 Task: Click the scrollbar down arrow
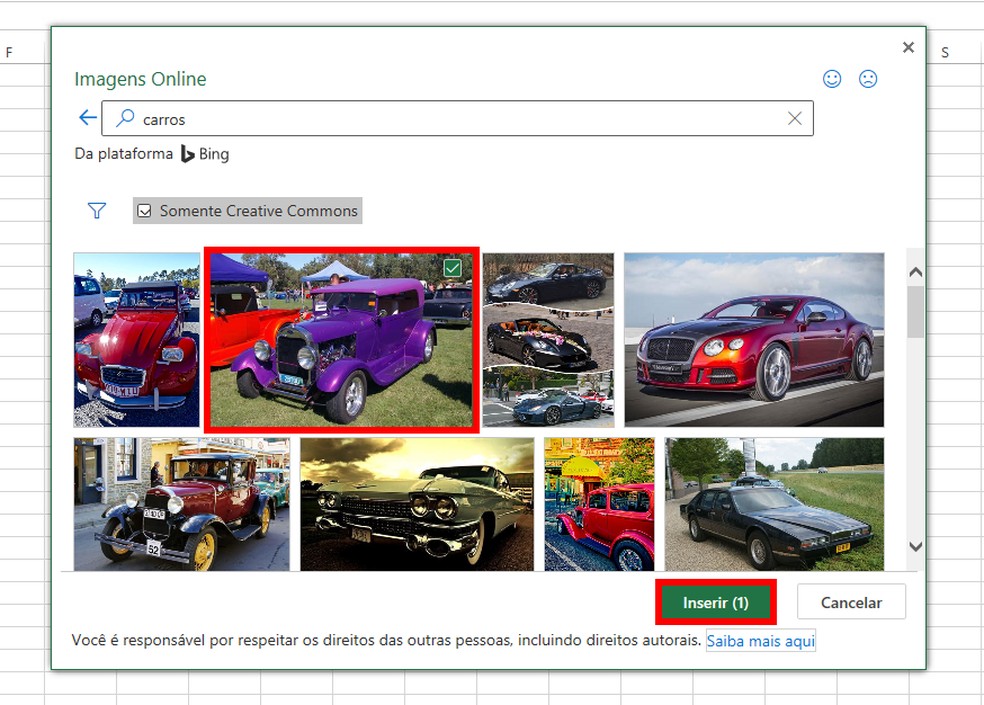(x=914, y=547)
